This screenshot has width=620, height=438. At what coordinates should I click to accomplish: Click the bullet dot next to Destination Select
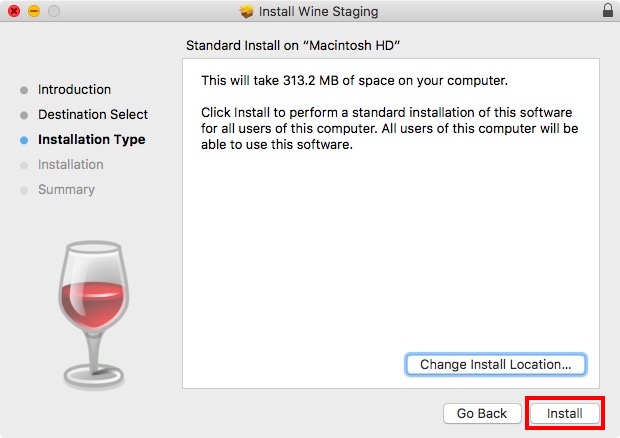tap(24, 115)
